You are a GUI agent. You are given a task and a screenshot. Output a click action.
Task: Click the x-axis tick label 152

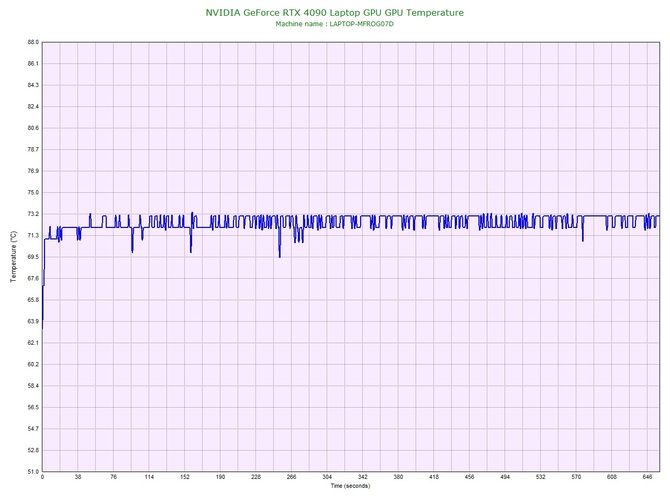coord(185,477)
